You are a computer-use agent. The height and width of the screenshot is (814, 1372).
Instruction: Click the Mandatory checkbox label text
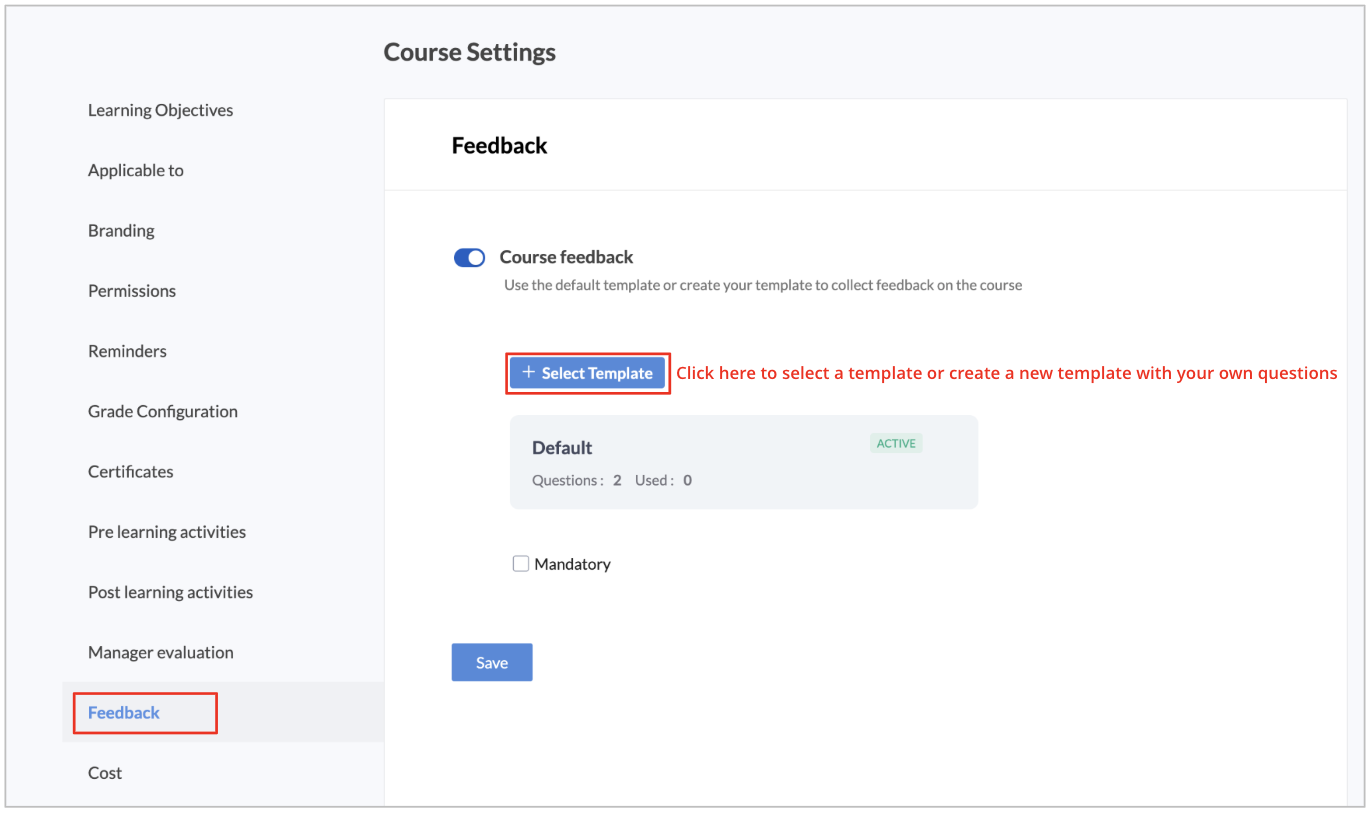[x=572, y=564]
